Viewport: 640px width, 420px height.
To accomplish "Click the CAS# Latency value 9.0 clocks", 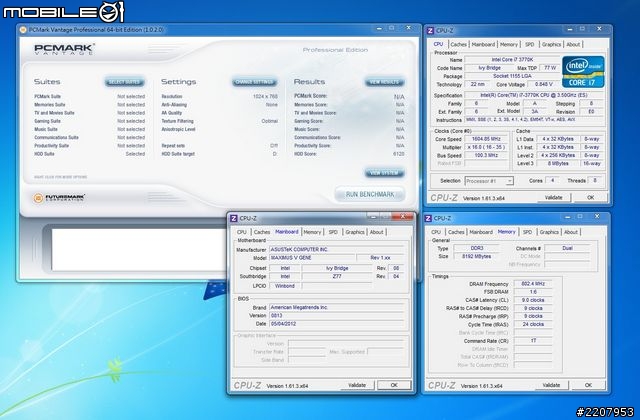I will tap(533, 300).
